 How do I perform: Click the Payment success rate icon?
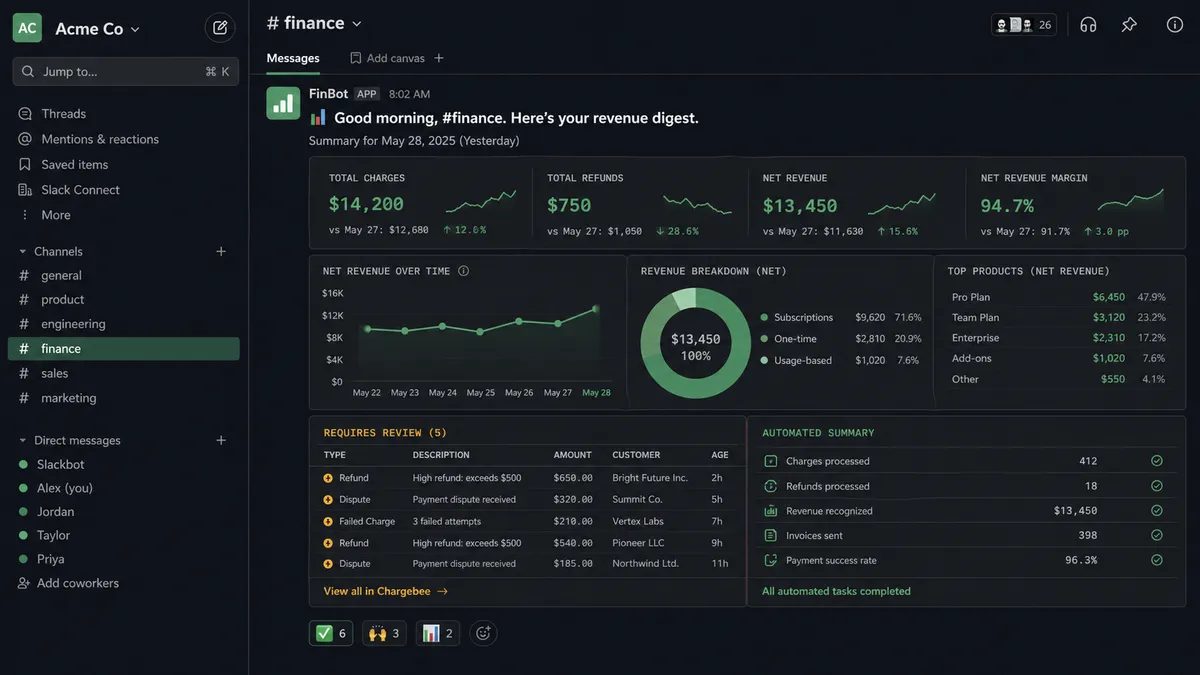[x=770, y=560]
